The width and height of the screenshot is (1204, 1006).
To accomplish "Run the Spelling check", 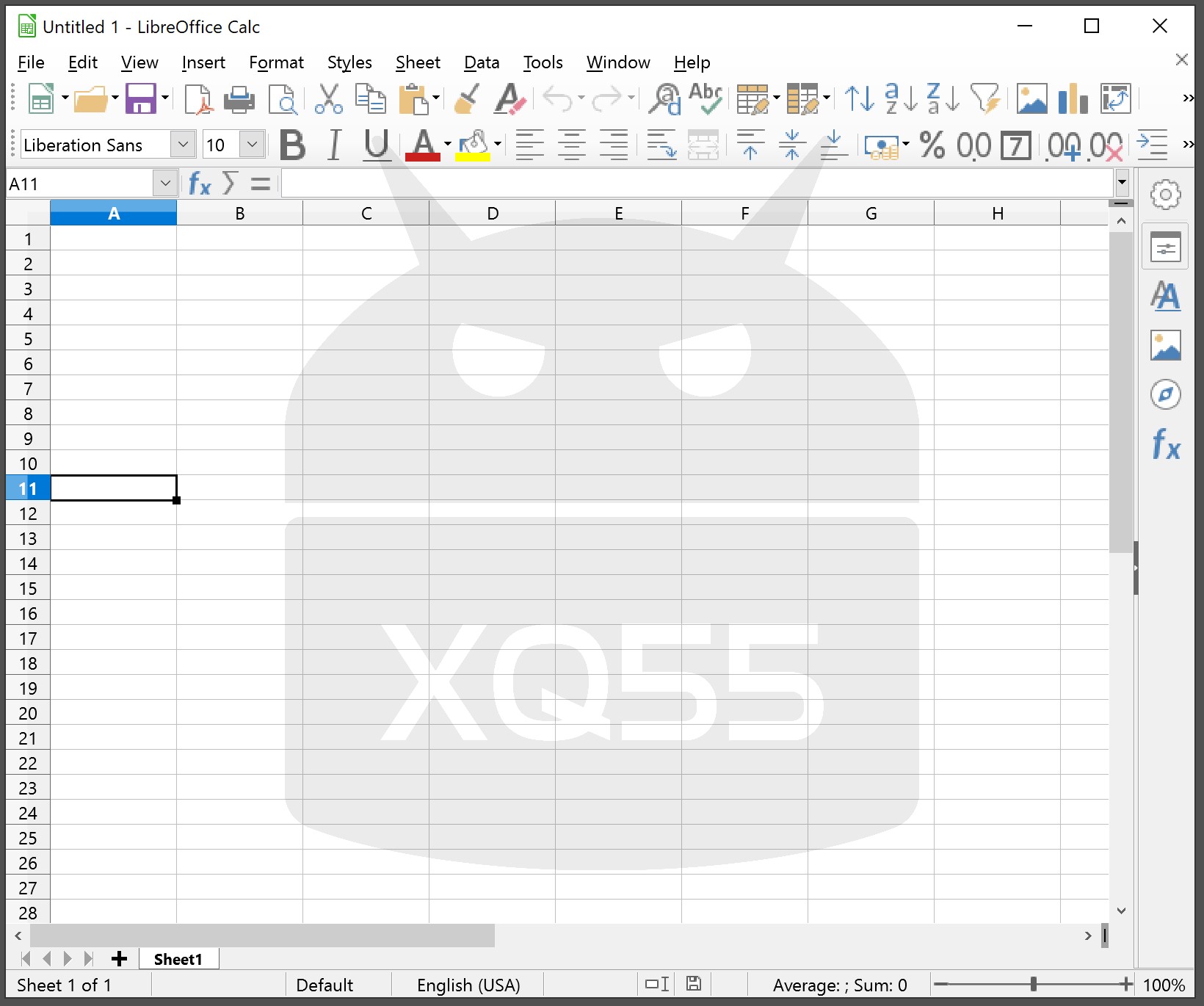I will (x=706, y=98).
